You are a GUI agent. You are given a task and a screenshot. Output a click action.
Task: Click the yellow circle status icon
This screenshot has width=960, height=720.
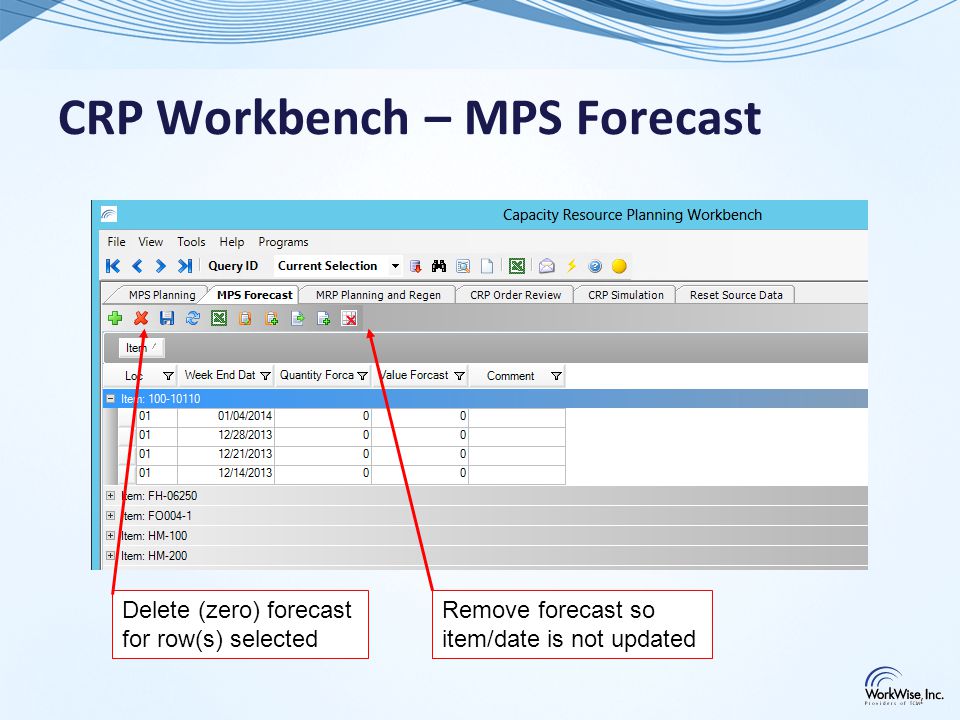tap(619, 266)
